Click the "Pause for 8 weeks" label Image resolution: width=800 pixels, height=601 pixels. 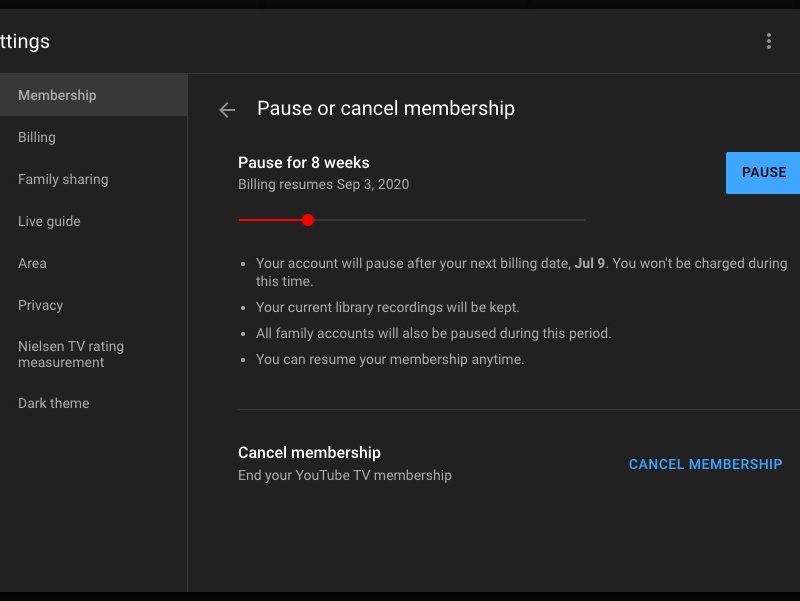pyautogui.click(x=304, y=162)
